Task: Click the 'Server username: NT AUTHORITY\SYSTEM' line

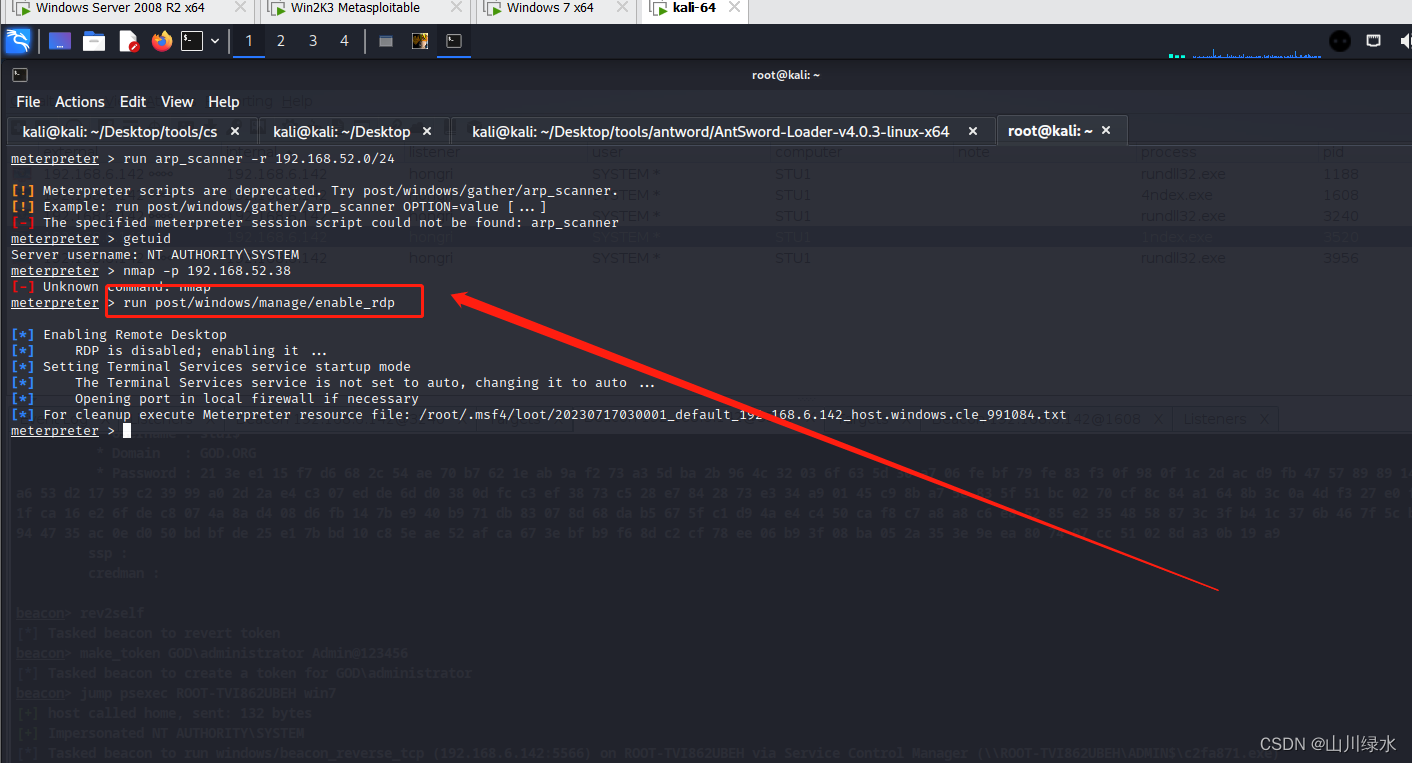Action: point(155,254)
